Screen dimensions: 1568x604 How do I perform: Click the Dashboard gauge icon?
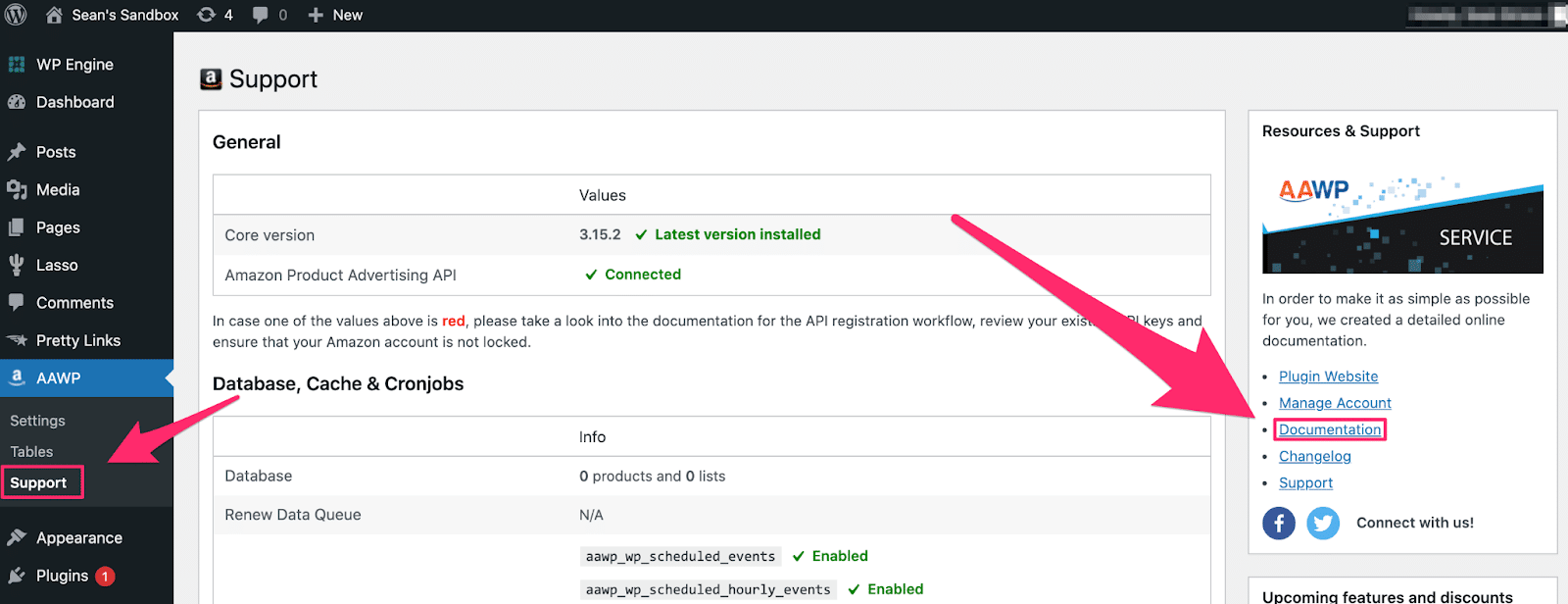click(17, 102)
